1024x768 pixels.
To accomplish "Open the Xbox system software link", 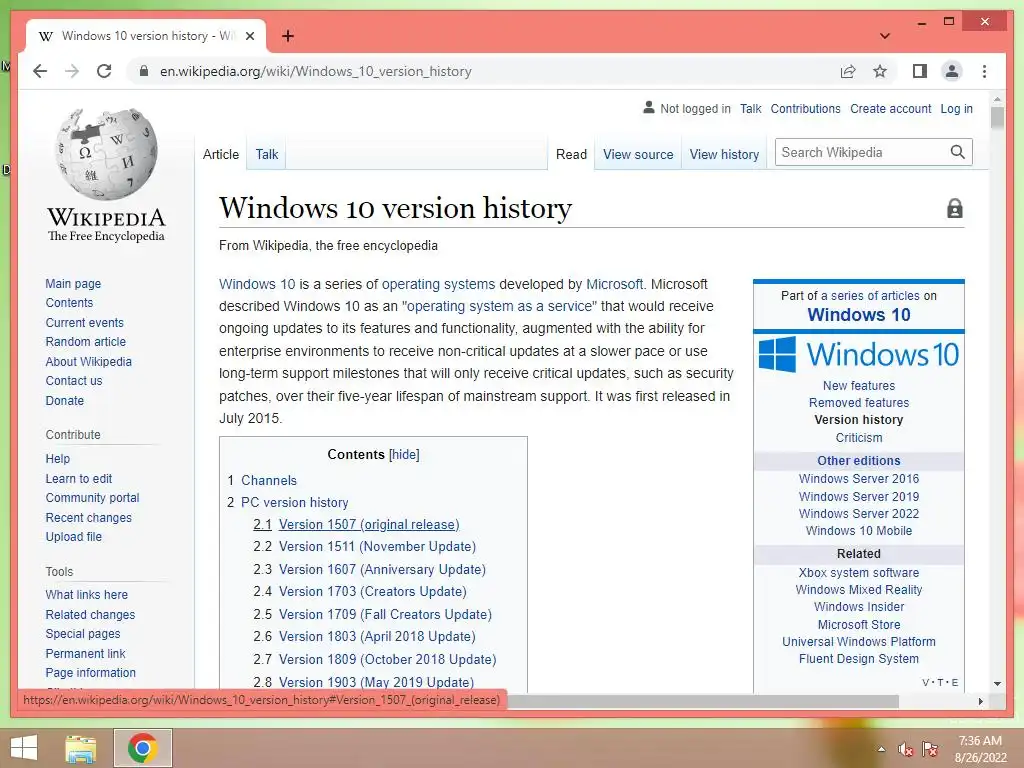I will click(859, 572).
